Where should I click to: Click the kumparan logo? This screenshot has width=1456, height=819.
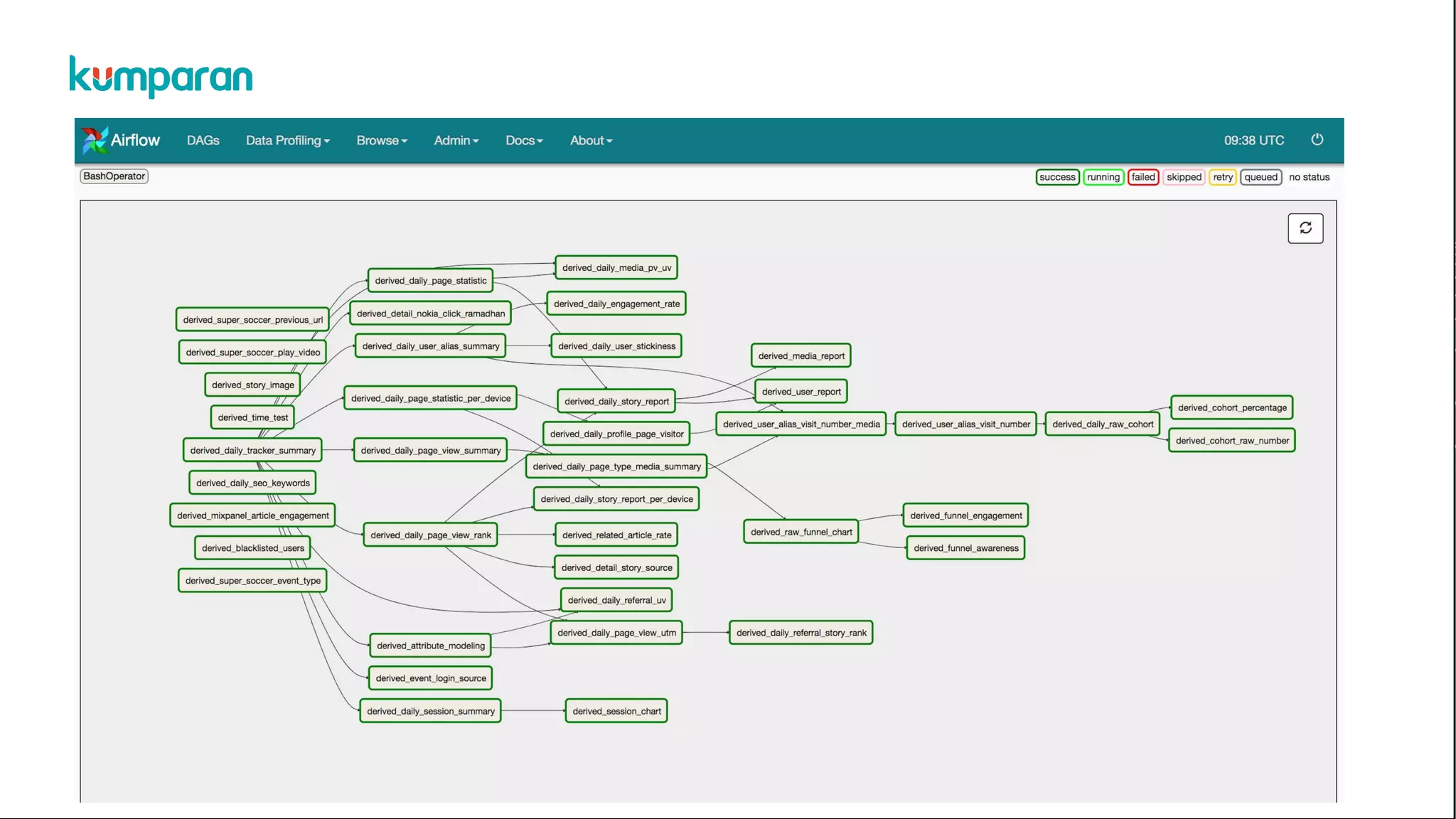161,77
